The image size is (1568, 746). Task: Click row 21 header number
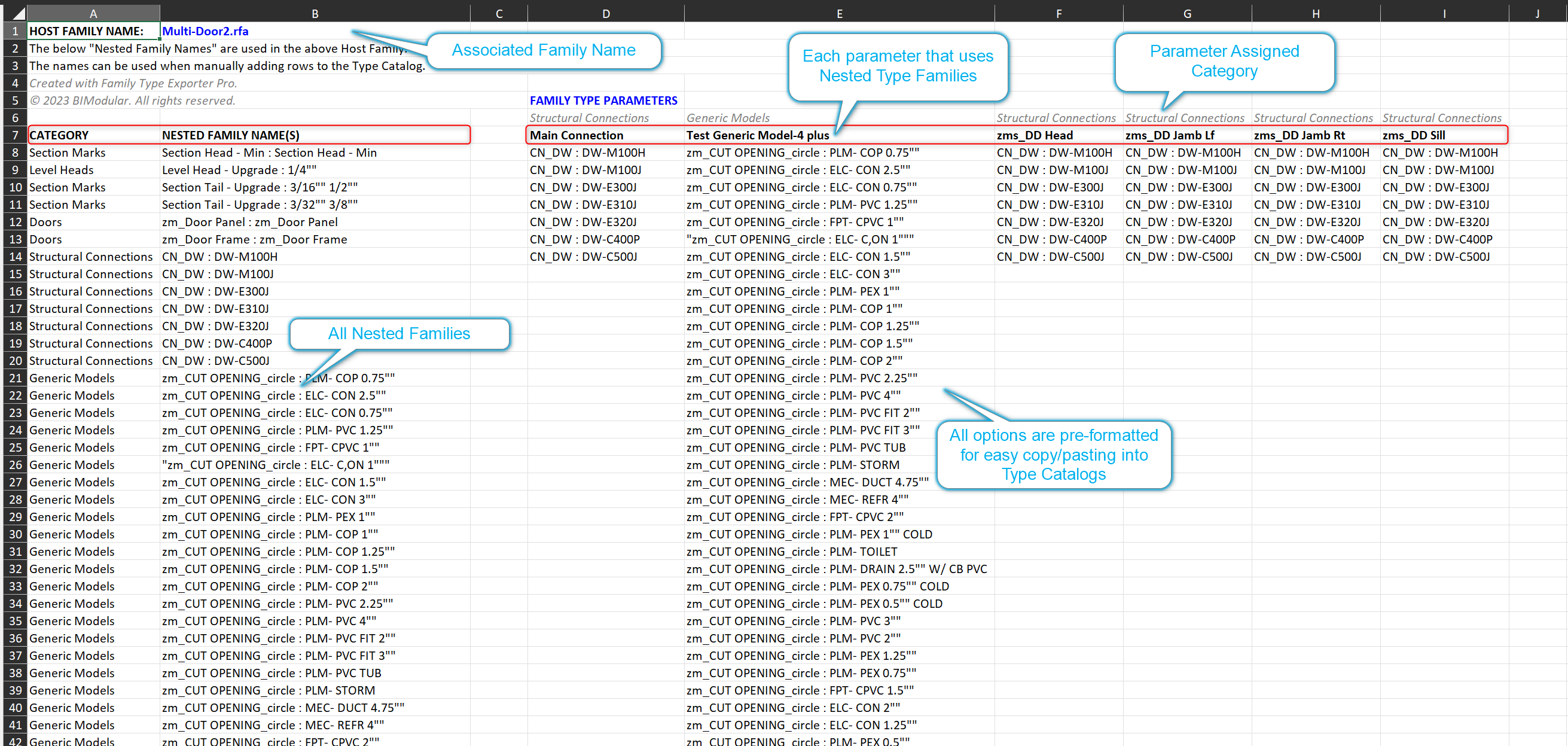coord(15,378)
